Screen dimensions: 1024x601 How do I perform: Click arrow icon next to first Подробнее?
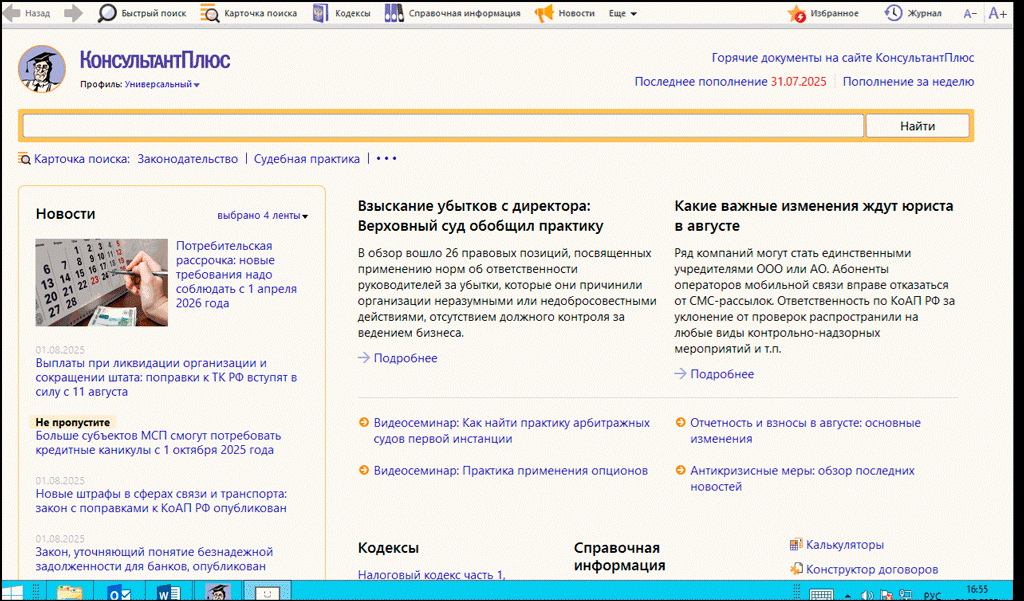(x=364, y=358)
